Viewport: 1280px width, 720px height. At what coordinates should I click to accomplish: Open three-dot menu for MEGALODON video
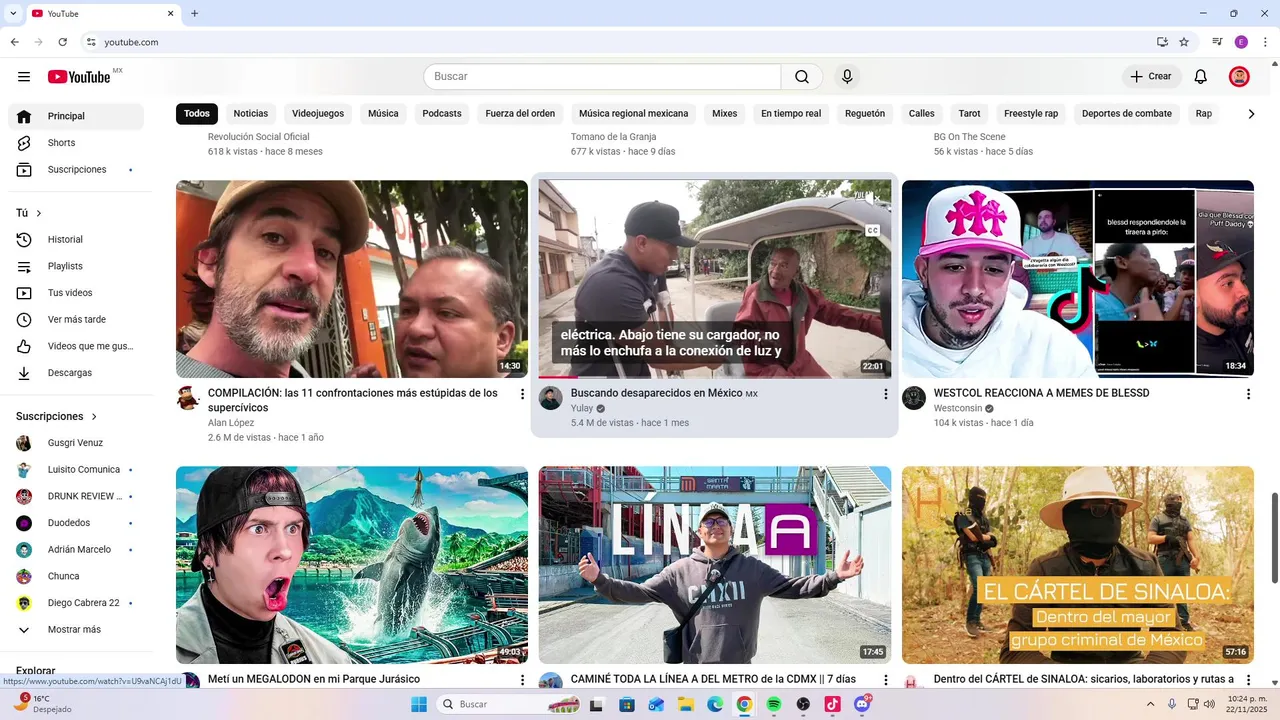[522, 680]
